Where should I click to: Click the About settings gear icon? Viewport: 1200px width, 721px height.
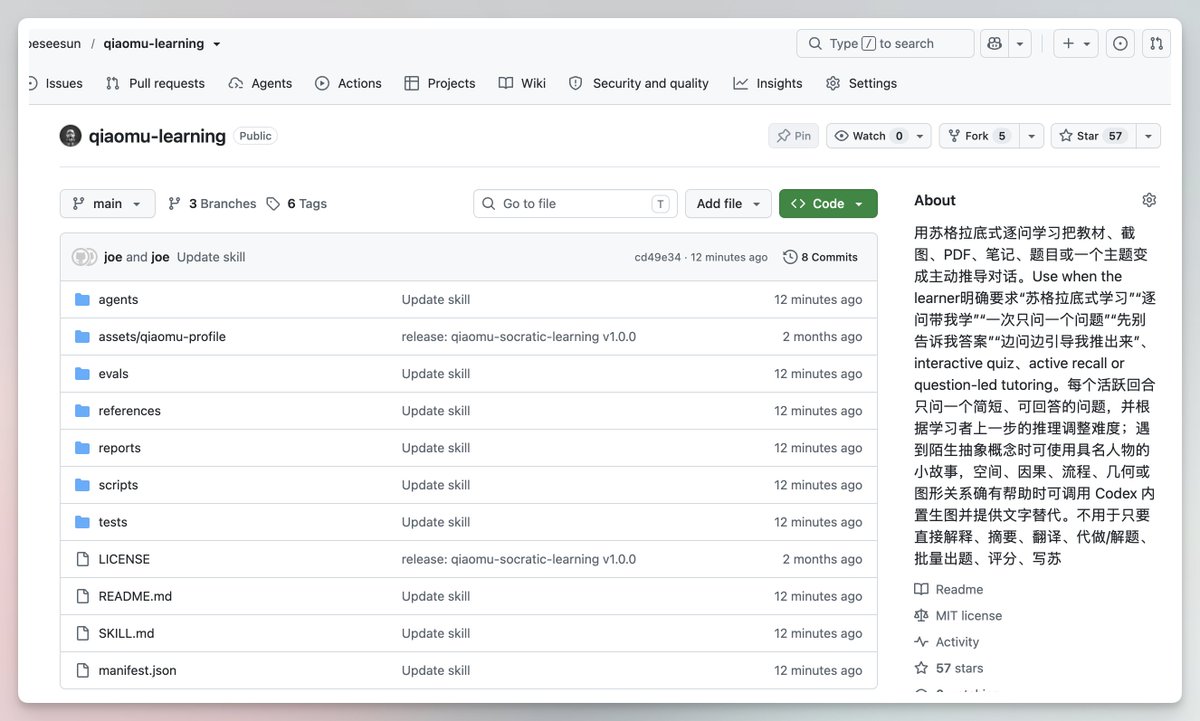coord(1149,200)
